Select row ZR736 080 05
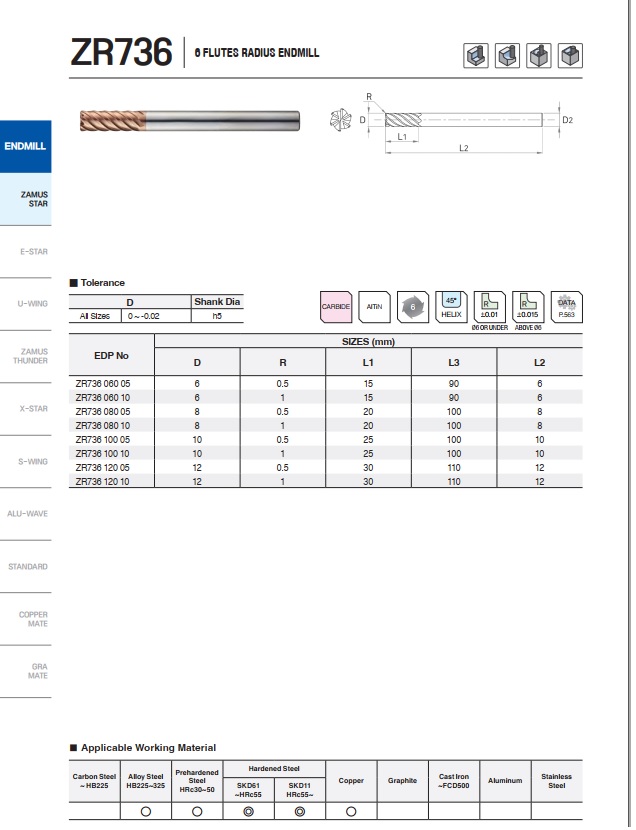Image resolution: width=636 pixels, height=830 pixels. (325, 411)
